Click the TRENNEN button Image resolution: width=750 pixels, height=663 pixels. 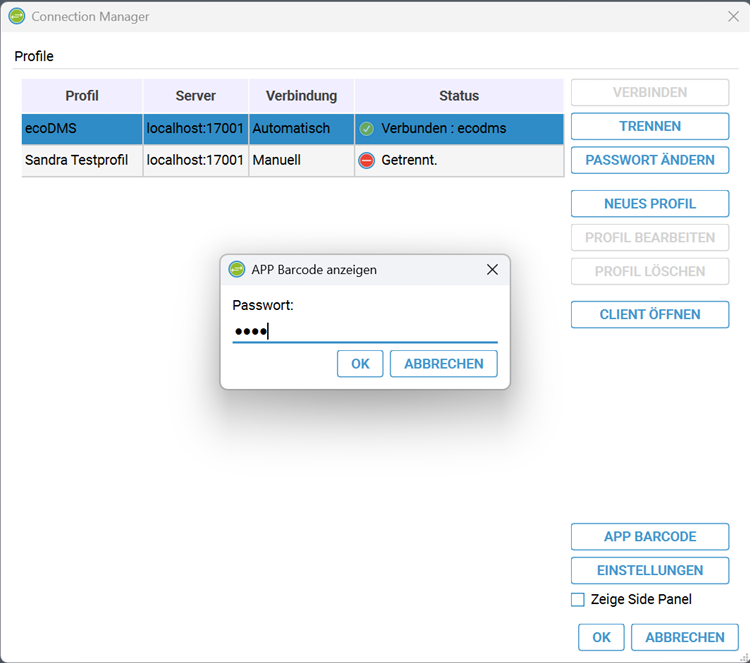(650, 126)
